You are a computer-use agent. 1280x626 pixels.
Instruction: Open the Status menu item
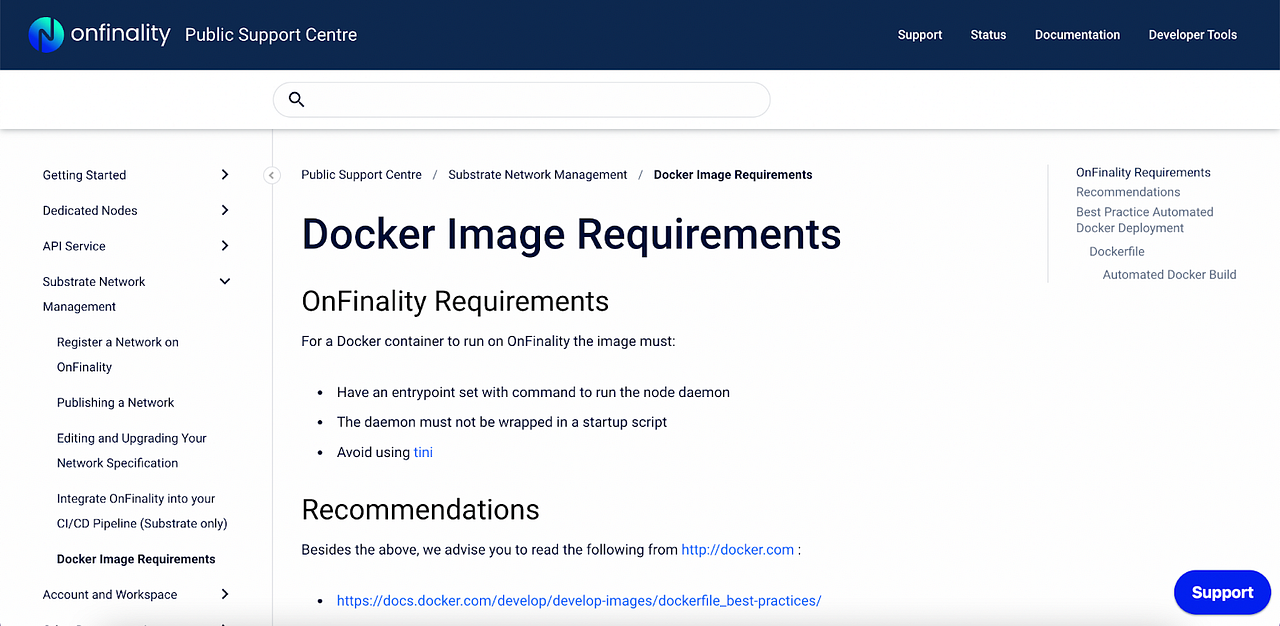tap(988, 35)
